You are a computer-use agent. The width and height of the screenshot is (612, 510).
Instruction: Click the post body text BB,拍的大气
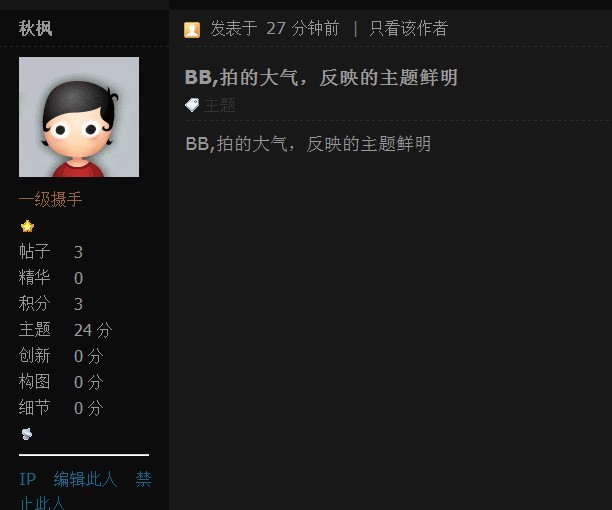point(308,144)
